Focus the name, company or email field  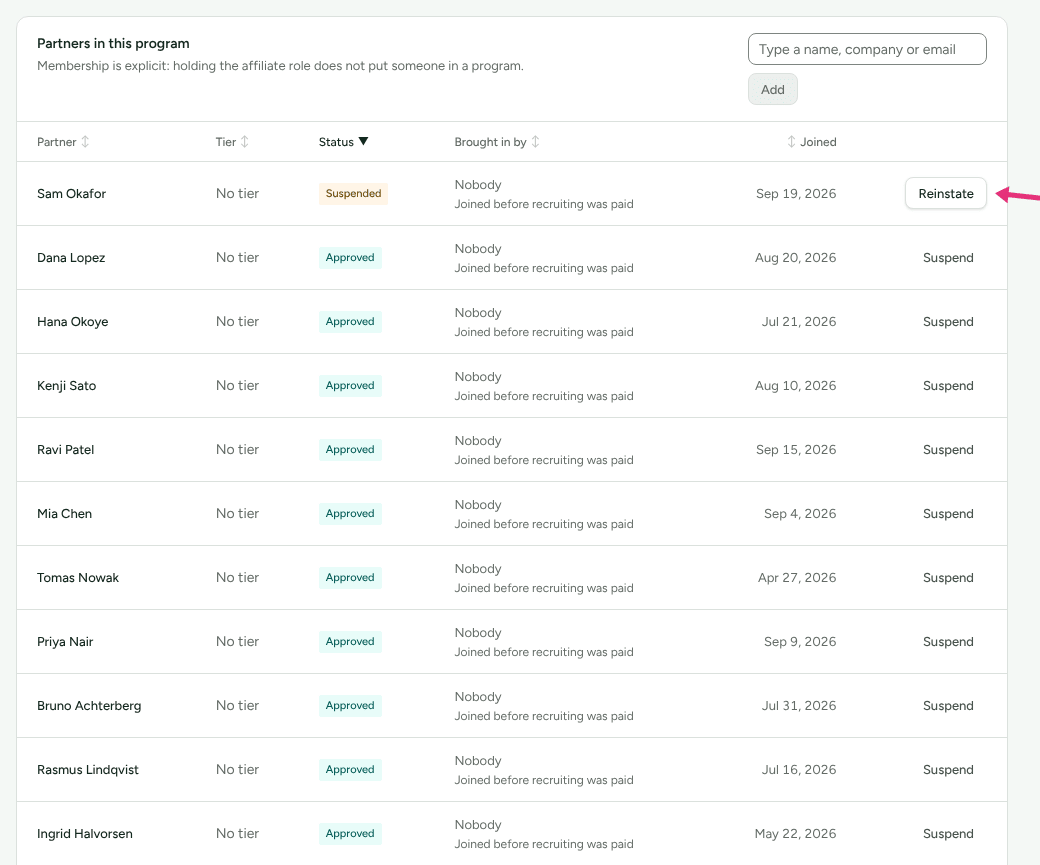(x=867, y=49)
